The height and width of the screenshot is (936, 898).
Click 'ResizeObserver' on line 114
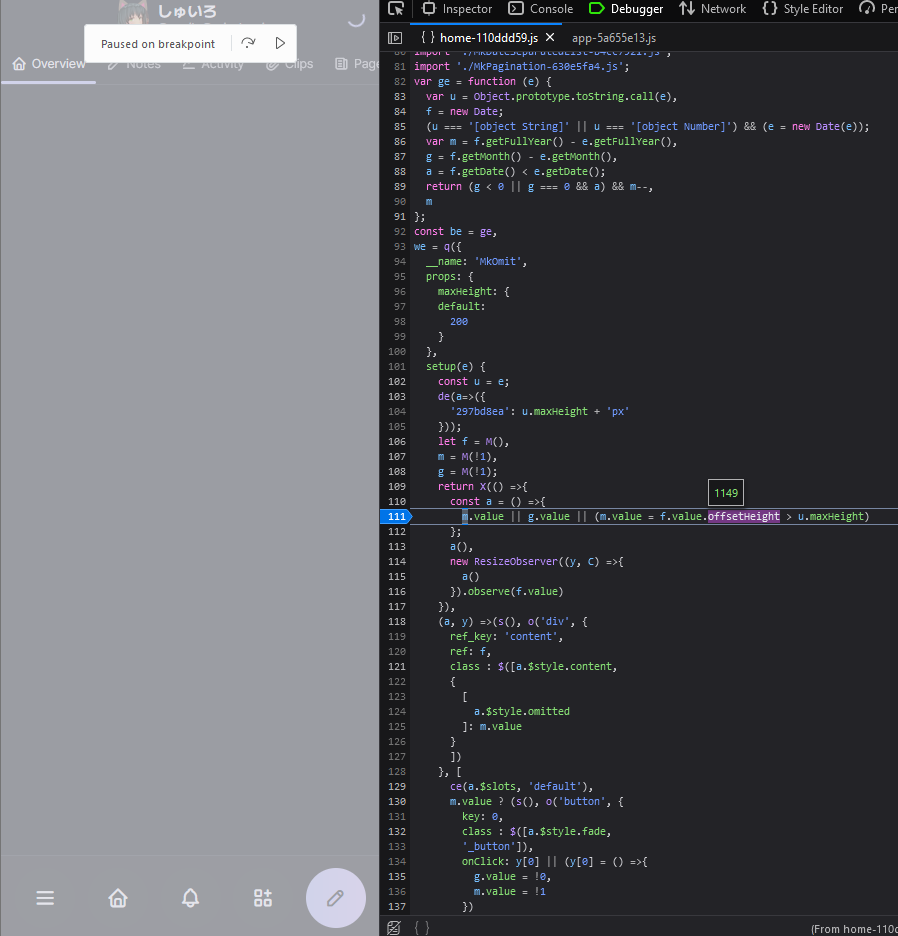516,561
